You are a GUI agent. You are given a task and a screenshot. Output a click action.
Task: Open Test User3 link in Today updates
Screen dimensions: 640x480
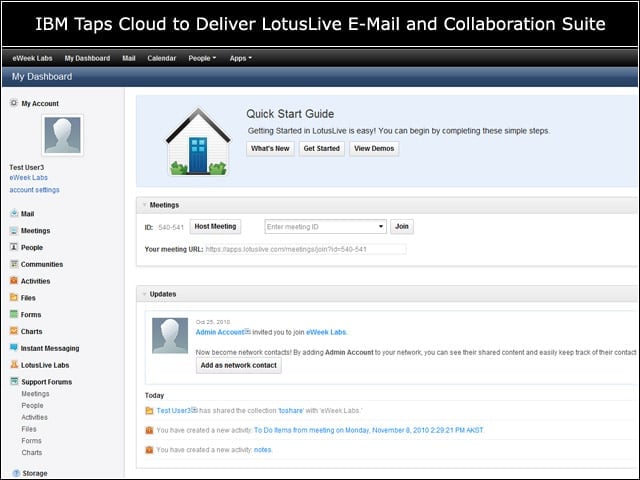tap(173, 411)
